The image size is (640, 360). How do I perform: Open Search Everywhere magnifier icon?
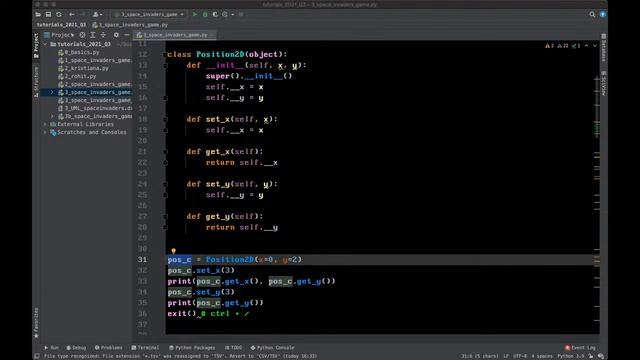click(592, 14)
